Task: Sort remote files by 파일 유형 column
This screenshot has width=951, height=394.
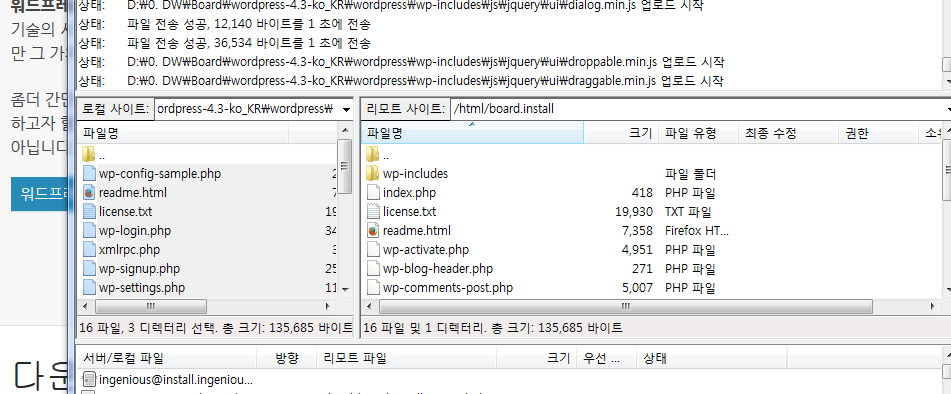Action: 698,133
